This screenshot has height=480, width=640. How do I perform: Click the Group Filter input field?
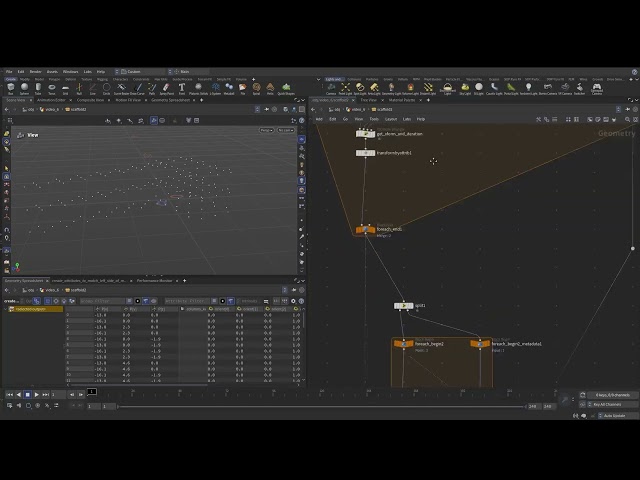(x=102, y=301)
